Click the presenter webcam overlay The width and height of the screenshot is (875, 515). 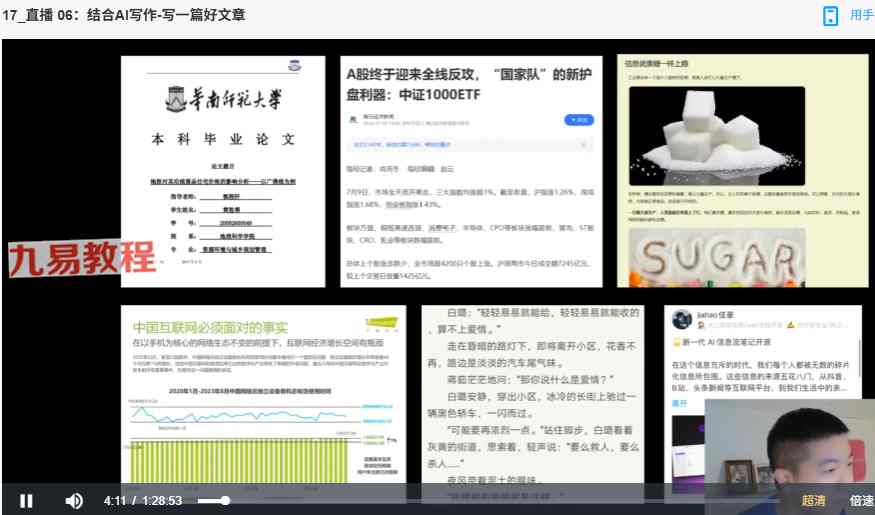pyautogui.click(x=790, y=445)
